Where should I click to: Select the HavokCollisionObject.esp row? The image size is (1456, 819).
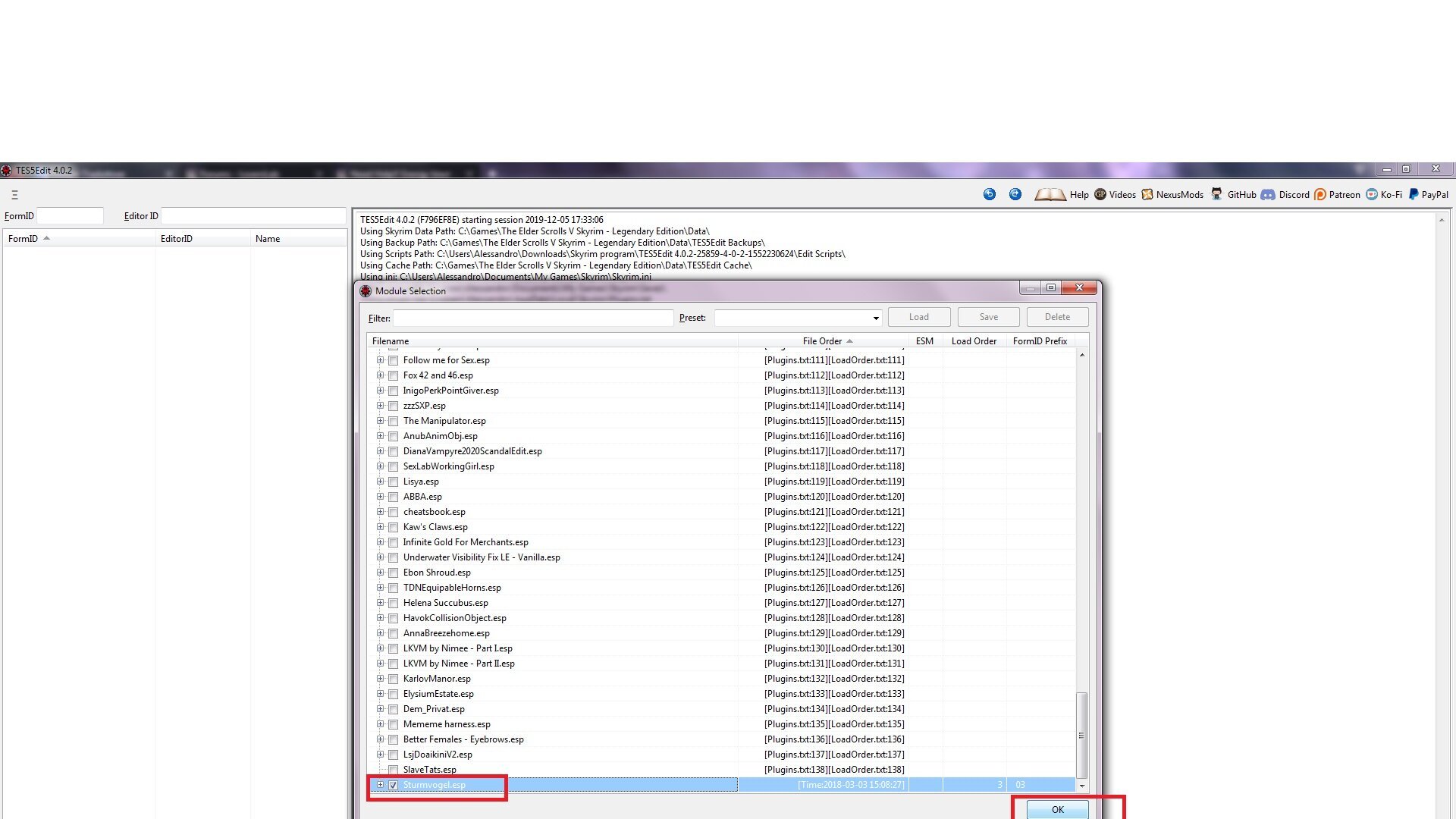722,618
